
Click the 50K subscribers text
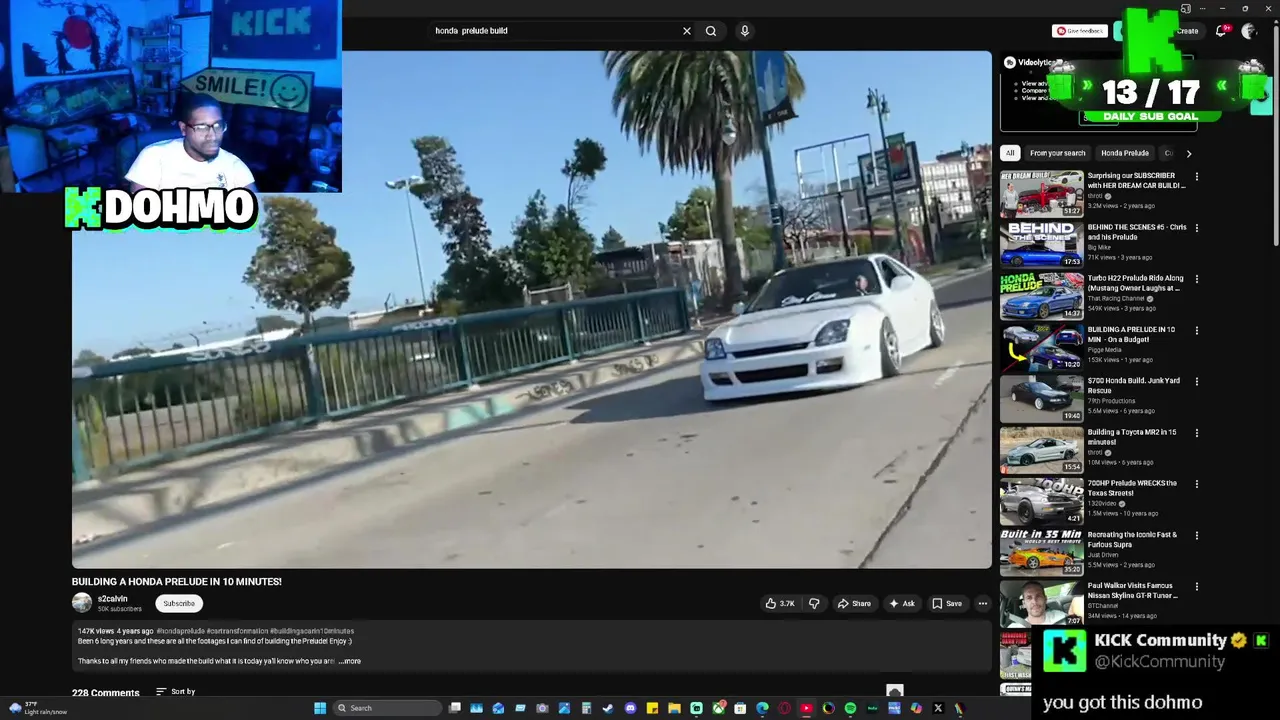pyautogui.click(x=119, y=609)
